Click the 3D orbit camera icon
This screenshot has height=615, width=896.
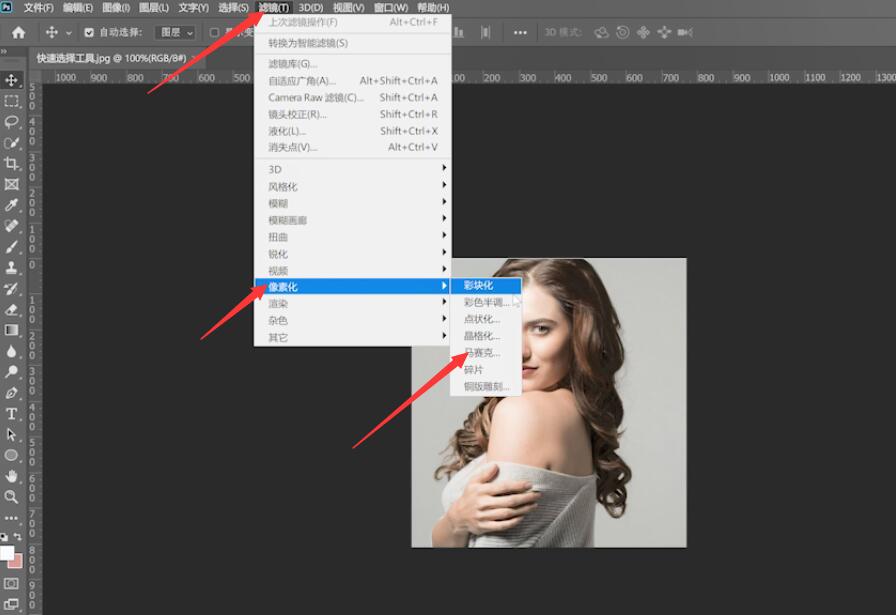click(x=601, y=33)
